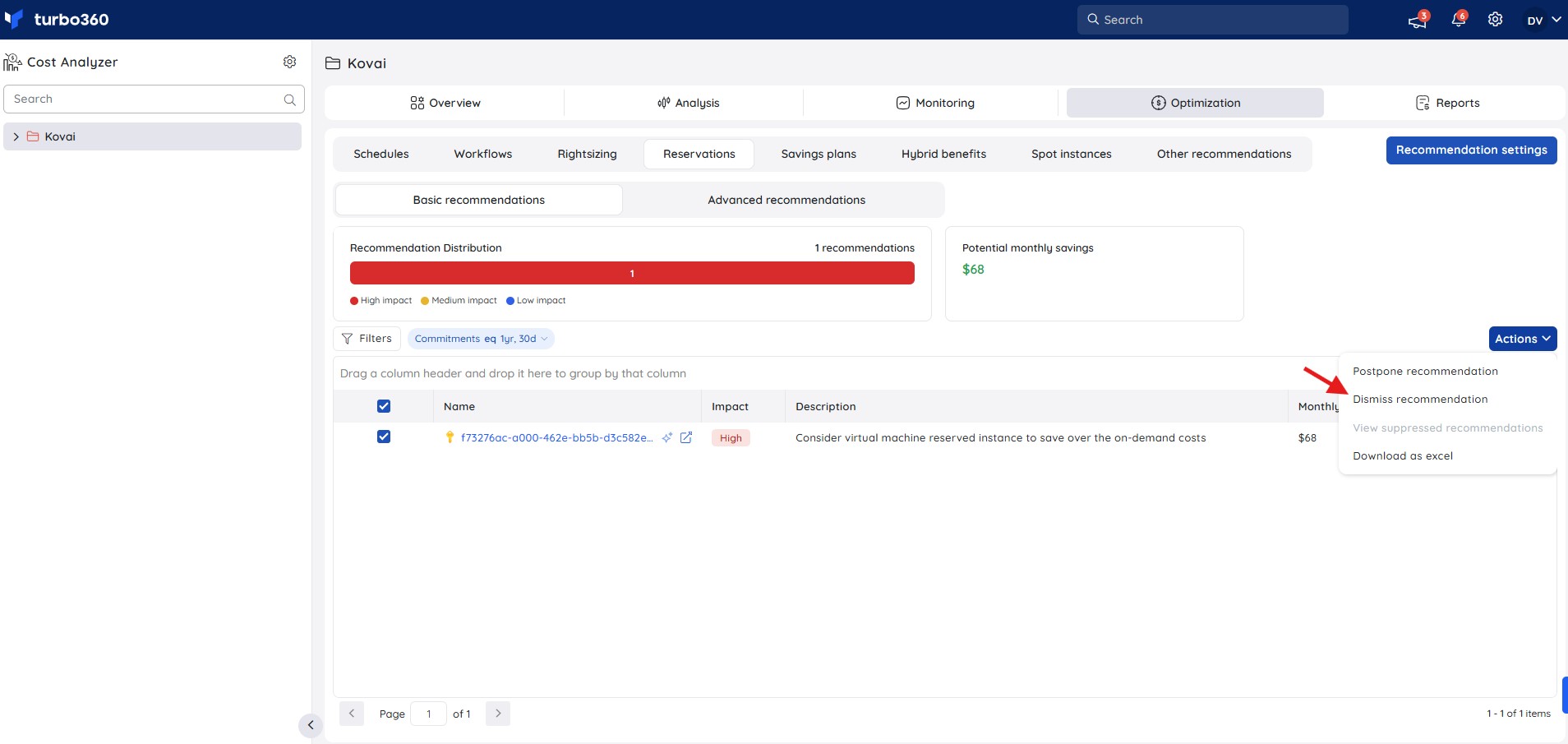Click the $68 potential monthly savings value
The image size is (1568, 744).
point(973,270)
